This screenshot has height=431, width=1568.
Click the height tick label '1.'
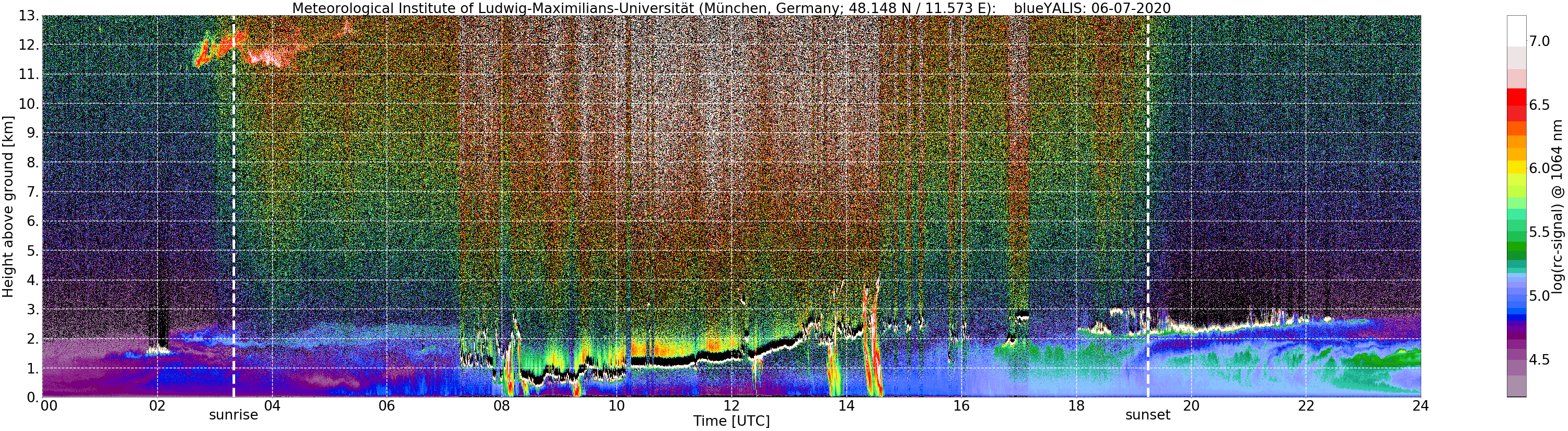(x=32, y=368)
